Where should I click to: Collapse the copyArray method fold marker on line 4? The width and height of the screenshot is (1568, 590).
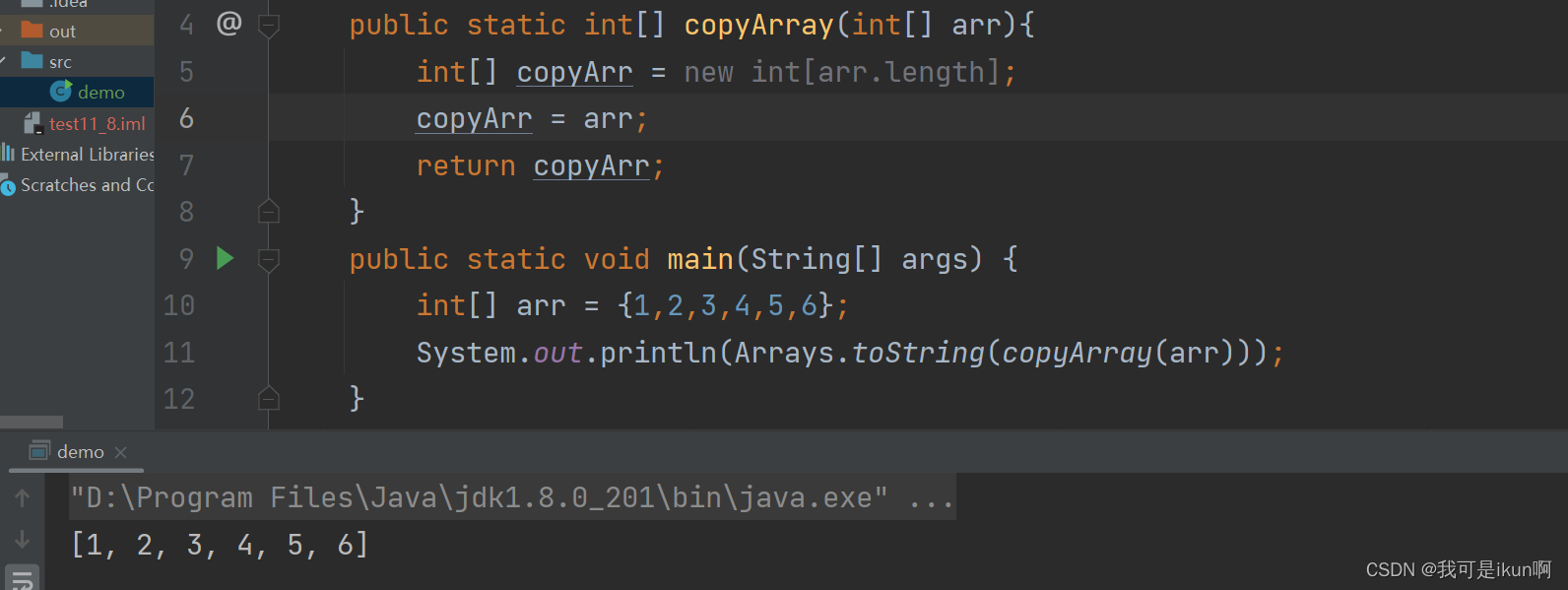[268, 25]
